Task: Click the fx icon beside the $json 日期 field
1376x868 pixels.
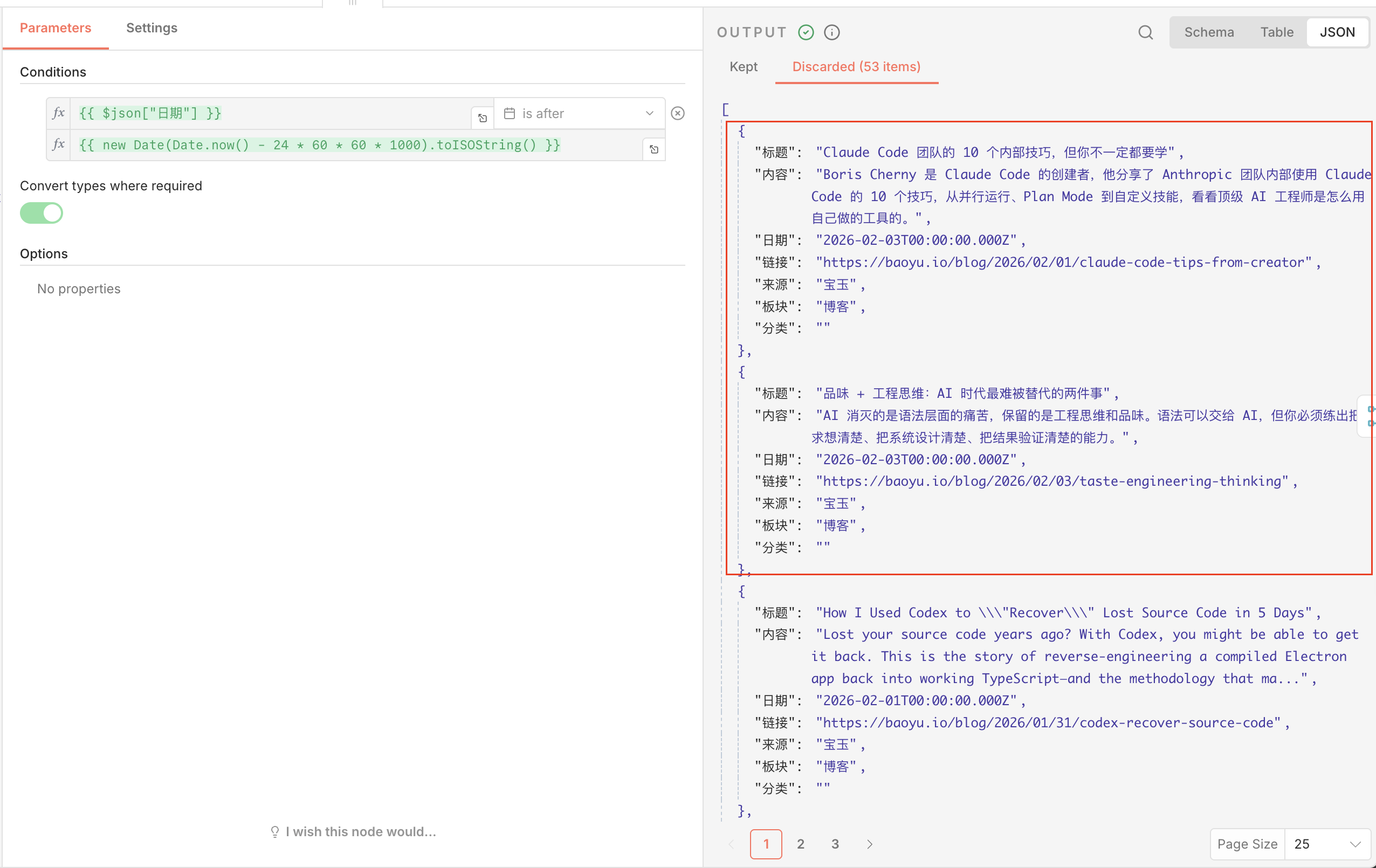Action: pyautogui.click(x=58, y=113)
